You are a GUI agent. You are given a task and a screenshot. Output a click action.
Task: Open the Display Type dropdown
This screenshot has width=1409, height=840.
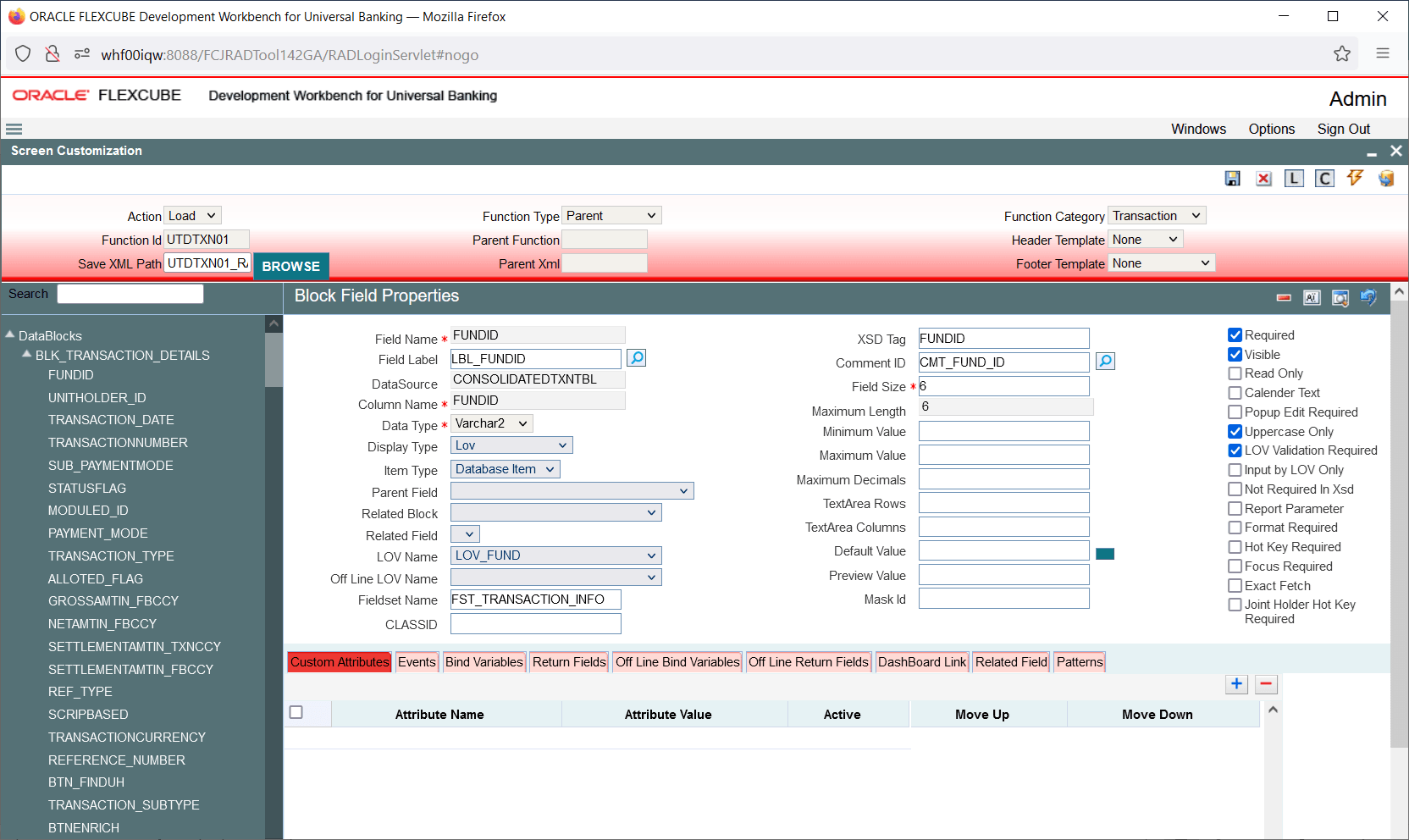511,445
